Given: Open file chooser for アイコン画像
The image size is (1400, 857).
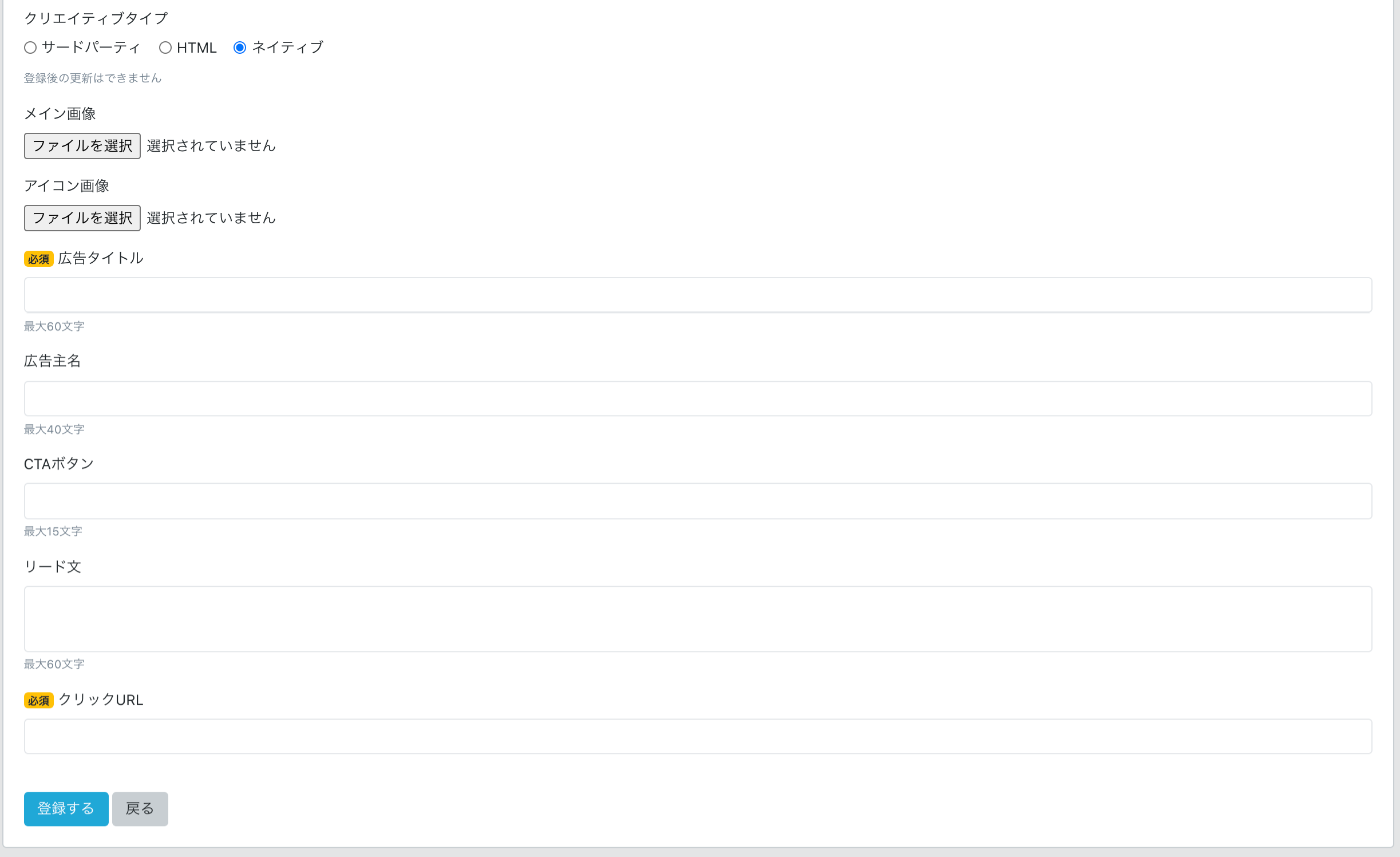Looking at the screenshot, I should point(82,218).
